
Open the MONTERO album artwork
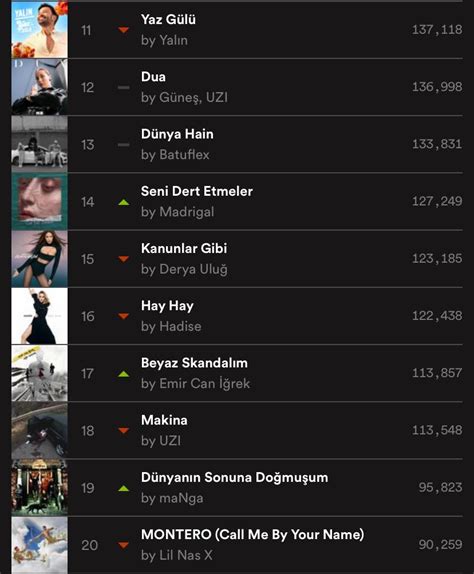[x=40, y=545]
